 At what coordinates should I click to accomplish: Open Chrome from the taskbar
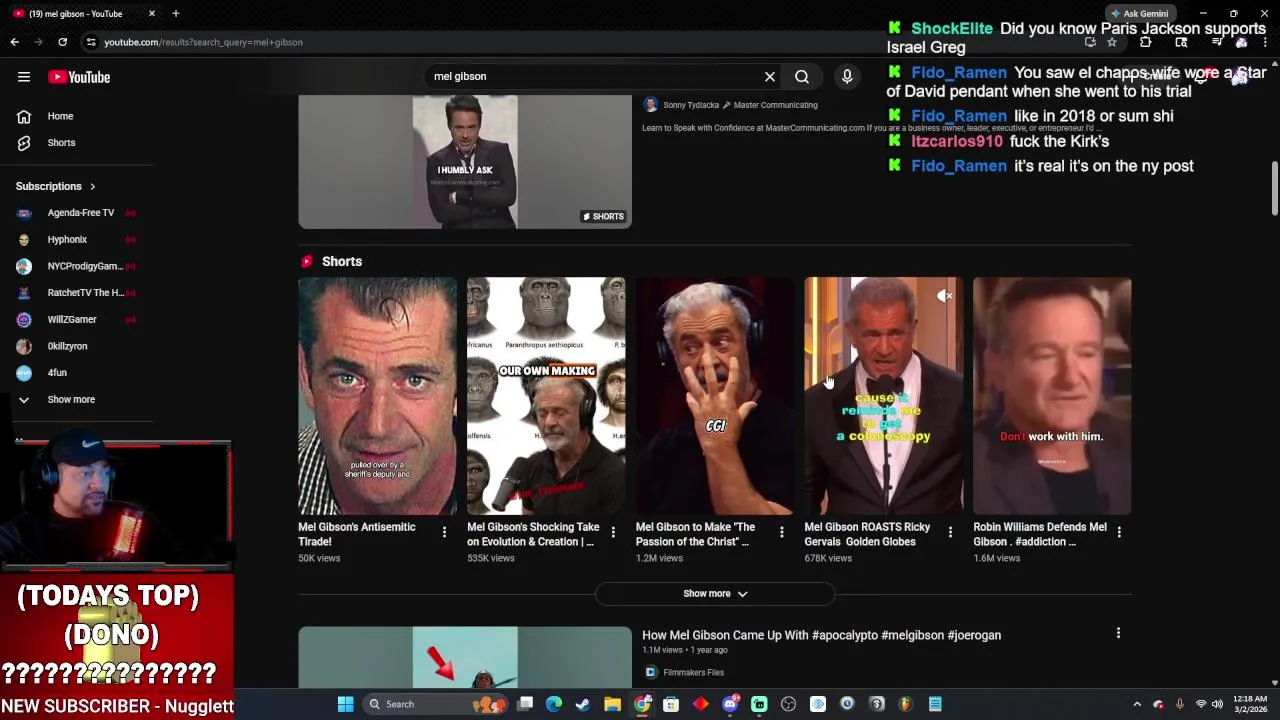(x=642, y=704)
